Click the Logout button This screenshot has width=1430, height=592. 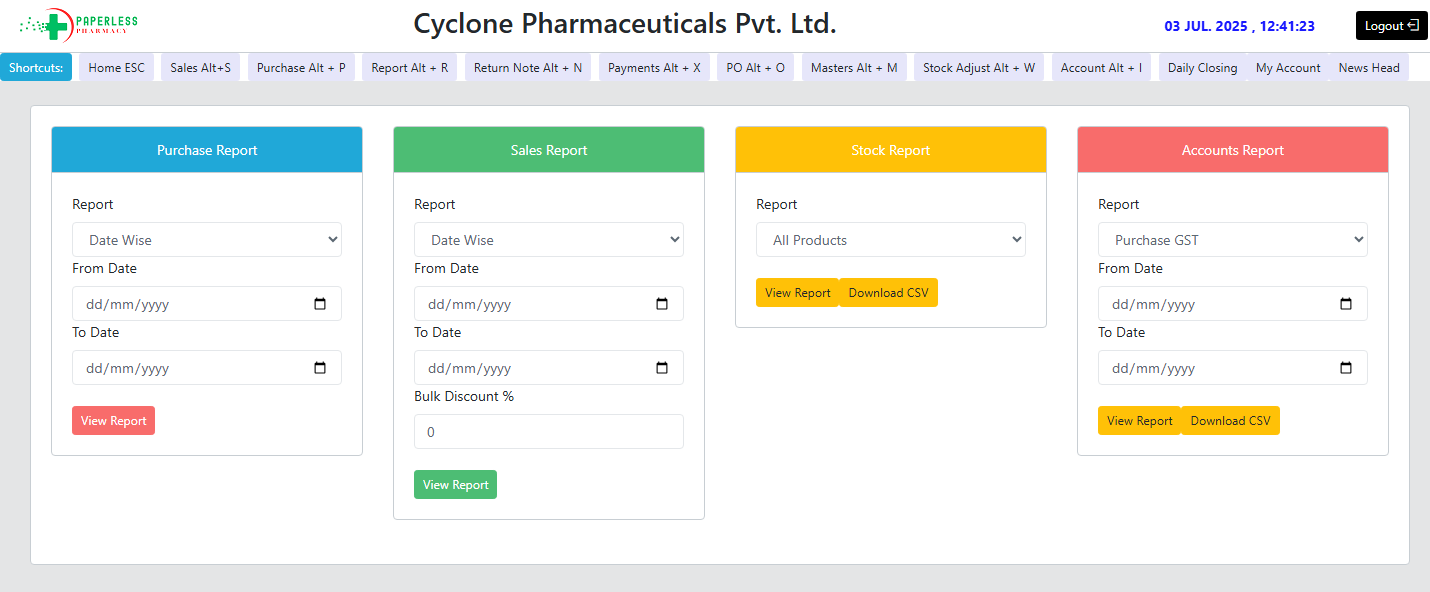pyautogui.click(x=1391, y=26)
